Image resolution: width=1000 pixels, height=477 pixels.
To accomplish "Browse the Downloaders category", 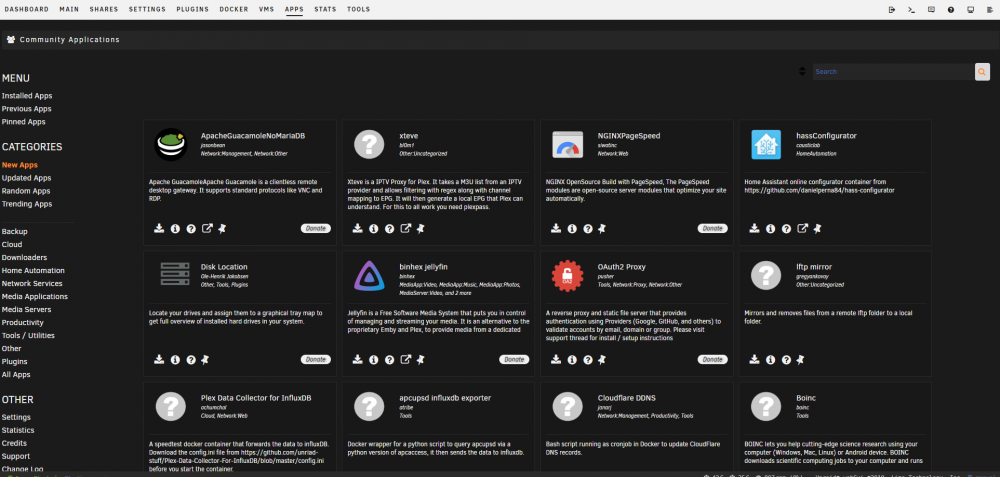I will click(24, 257).
